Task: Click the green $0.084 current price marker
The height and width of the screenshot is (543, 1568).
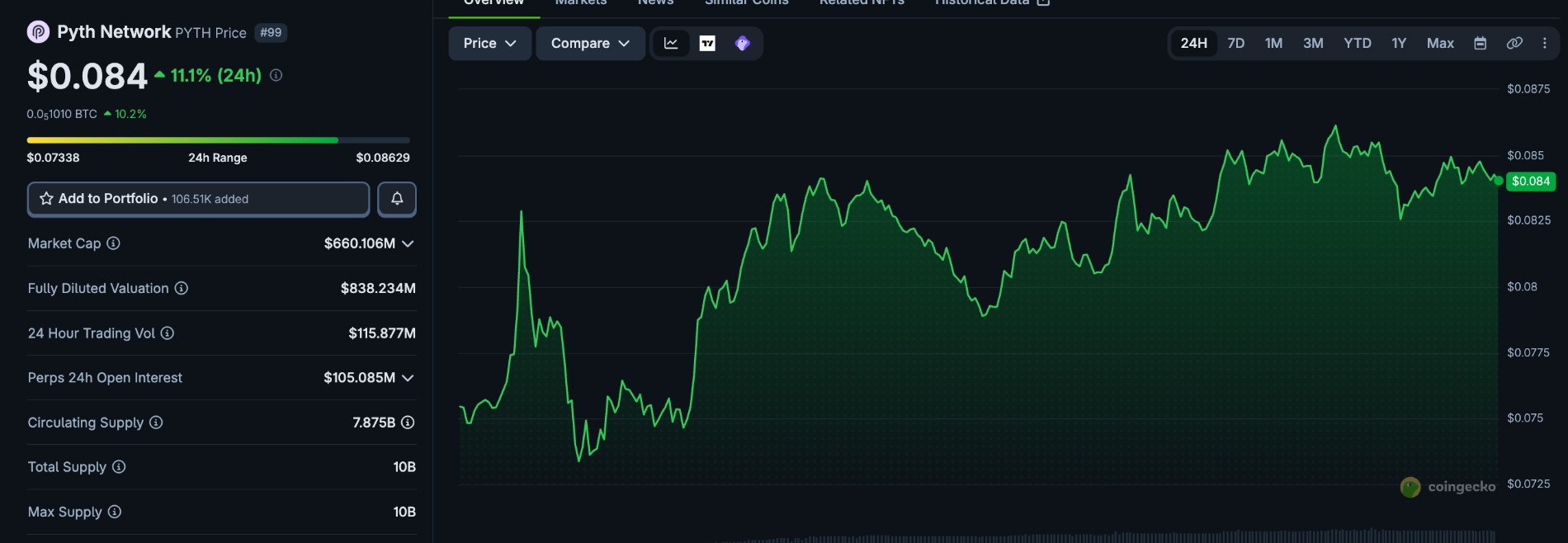Action: (1531, 182)
